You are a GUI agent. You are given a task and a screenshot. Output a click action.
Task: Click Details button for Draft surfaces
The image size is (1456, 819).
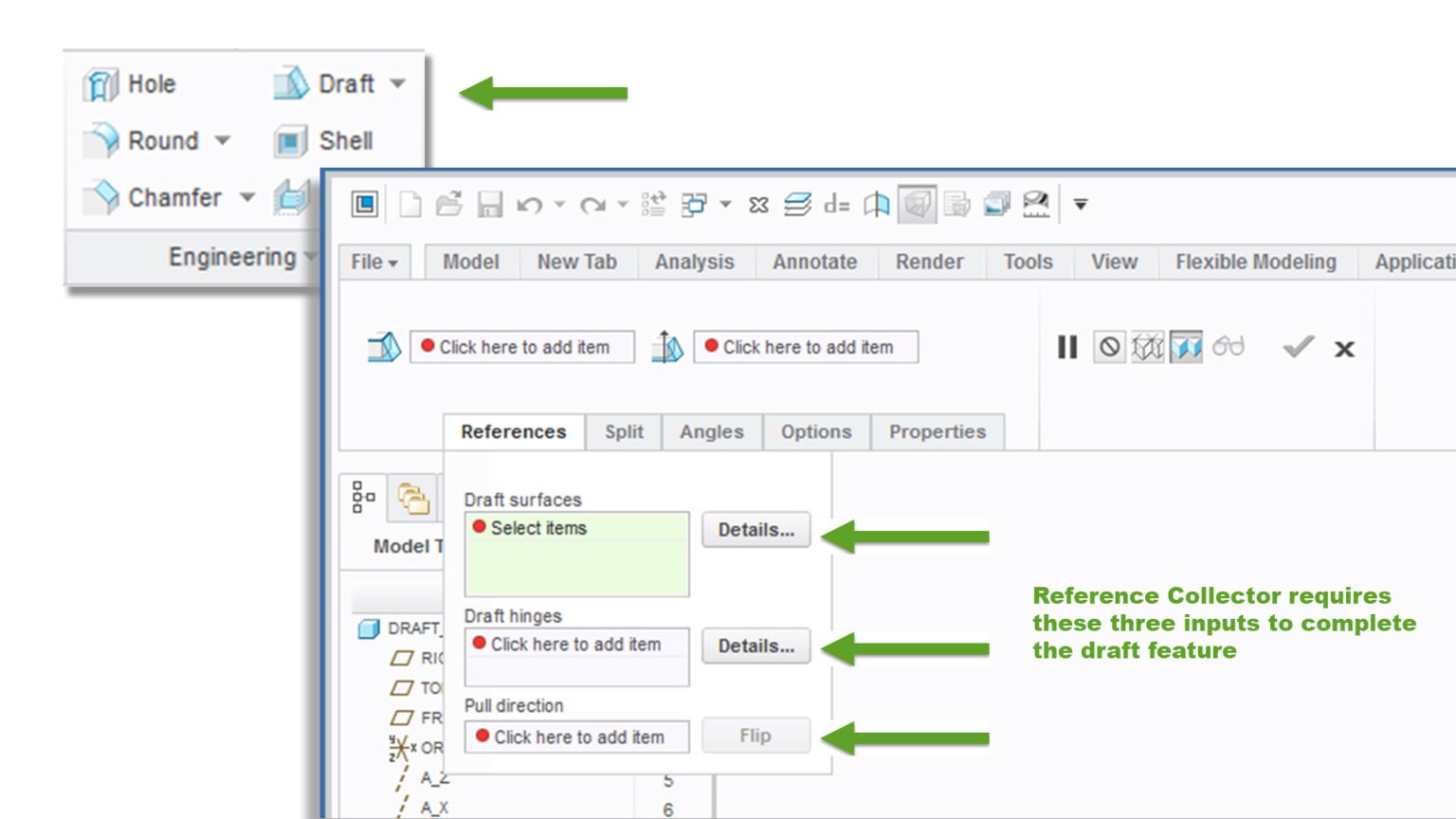(x=756, y=530)
